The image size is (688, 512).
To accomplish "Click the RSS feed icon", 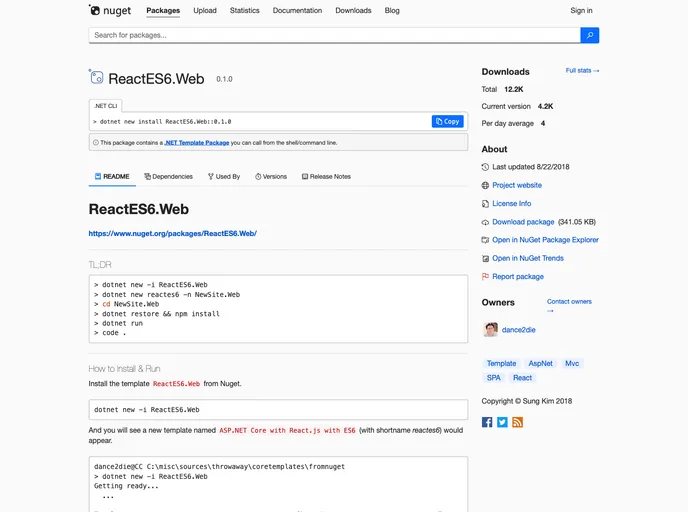I will [x=517, y=422].
